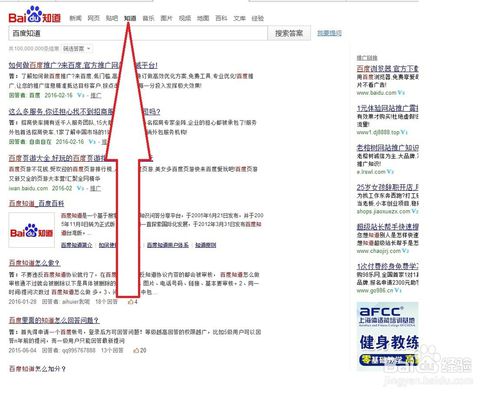
Task: Open sidebar ad 1元体验网站推广
Action: click(x=388, y=108)
